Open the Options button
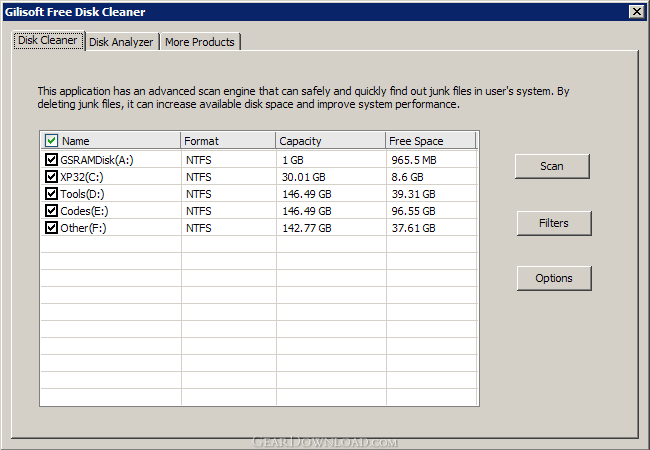This screenshot has height=450, width=650. [554, 278]
